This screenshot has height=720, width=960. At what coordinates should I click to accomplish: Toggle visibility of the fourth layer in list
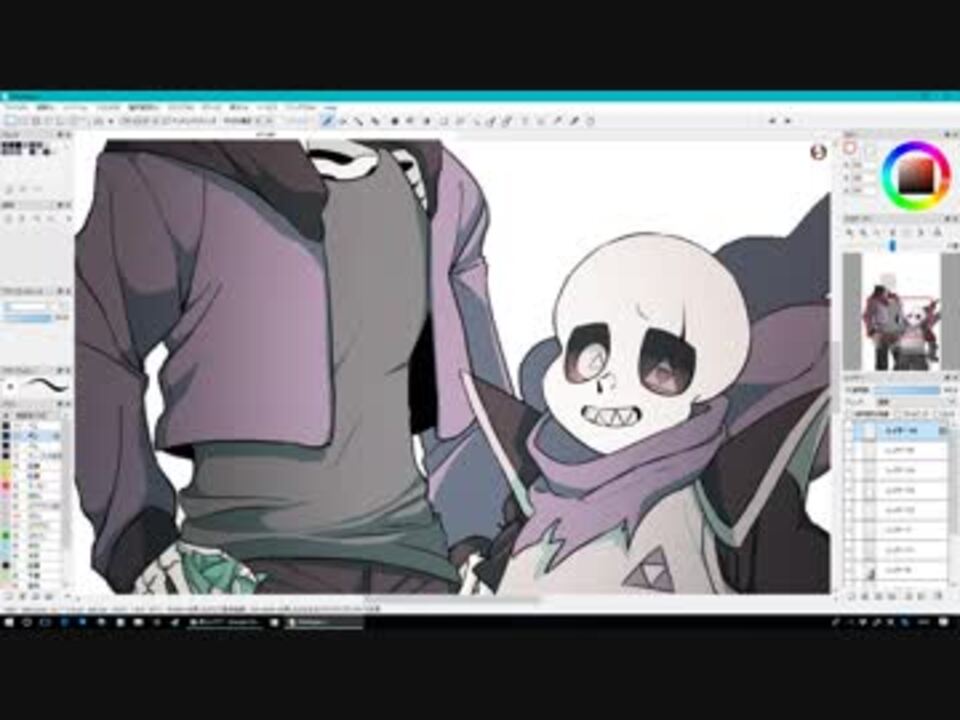pyautogui.click(x=851, y=491)
